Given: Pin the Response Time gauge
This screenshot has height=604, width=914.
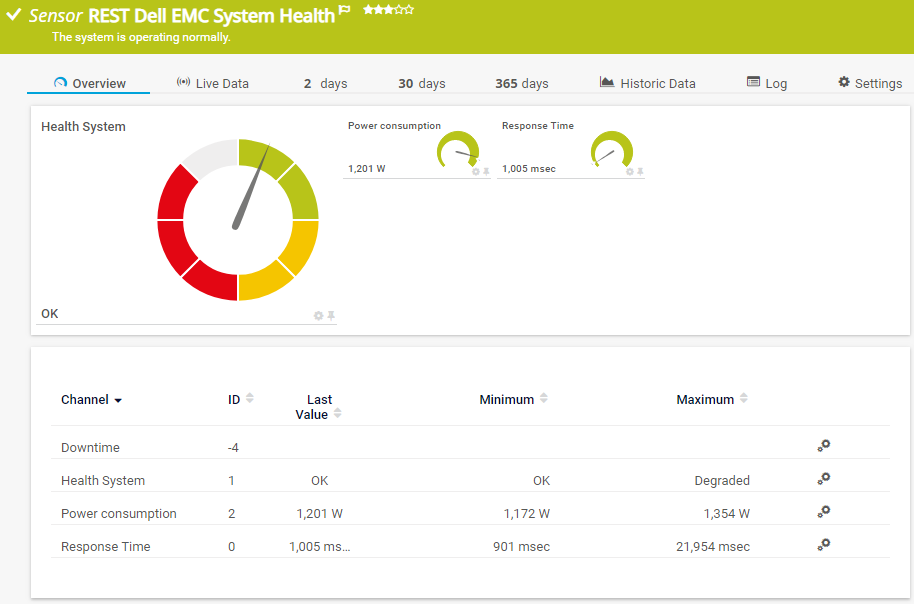Looking at the screenshot, I should (640, 171).
